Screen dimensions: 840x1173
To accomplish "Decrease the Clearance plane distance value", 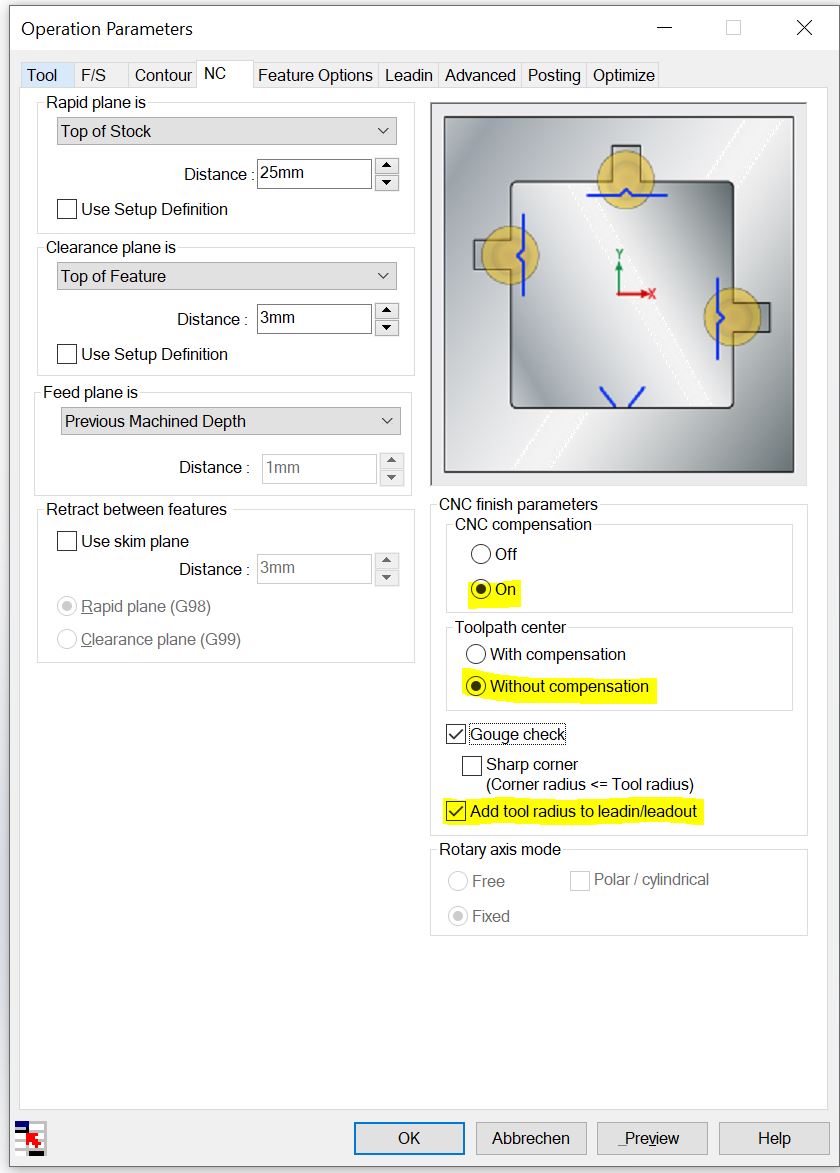I will coord(387,328).
